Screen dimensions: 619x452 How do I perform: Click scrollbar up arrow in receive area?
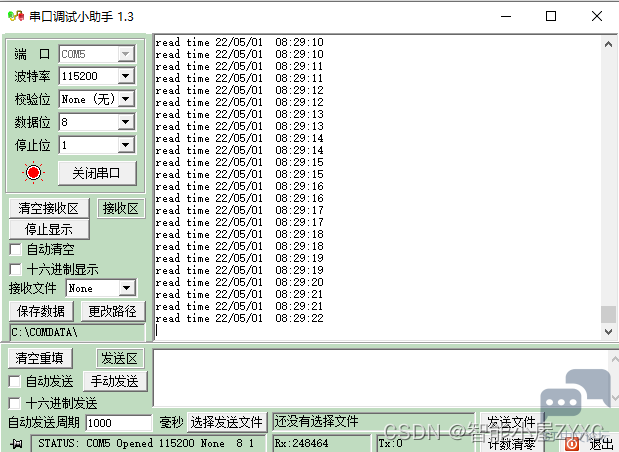608,43
